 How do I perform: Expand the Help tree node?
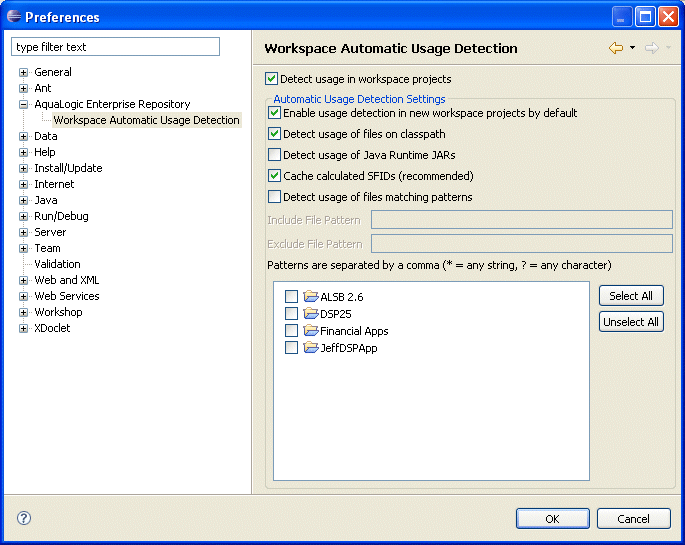[24, 152]
